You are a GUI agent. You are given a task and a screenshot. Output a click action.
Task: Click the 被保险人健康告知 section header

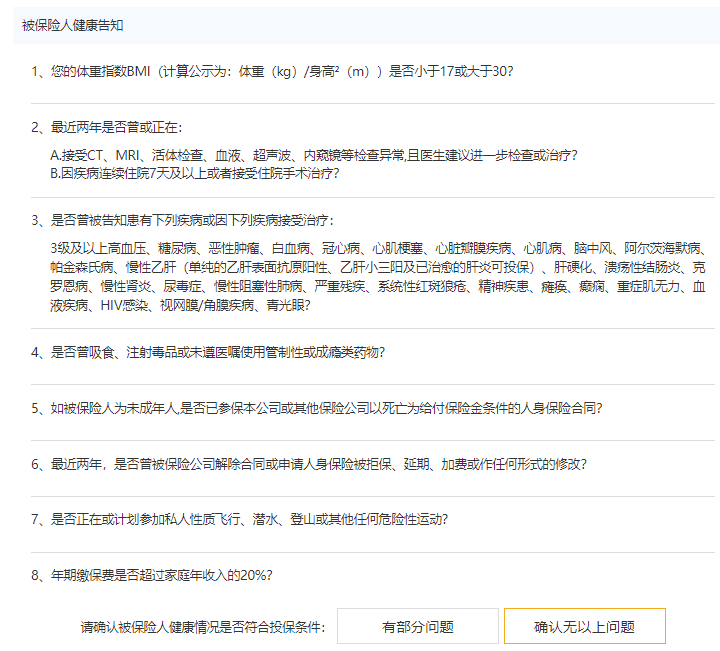(x=73, y=25)
